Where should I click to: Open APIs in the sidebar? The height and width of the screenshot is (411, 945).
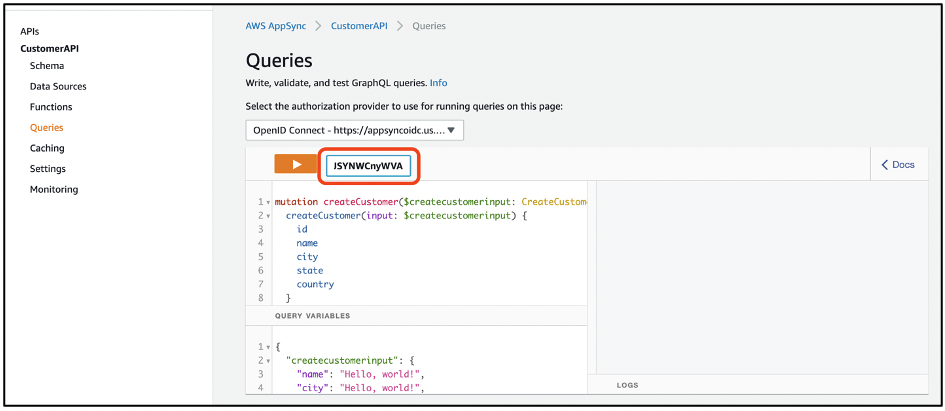[30, 31]
